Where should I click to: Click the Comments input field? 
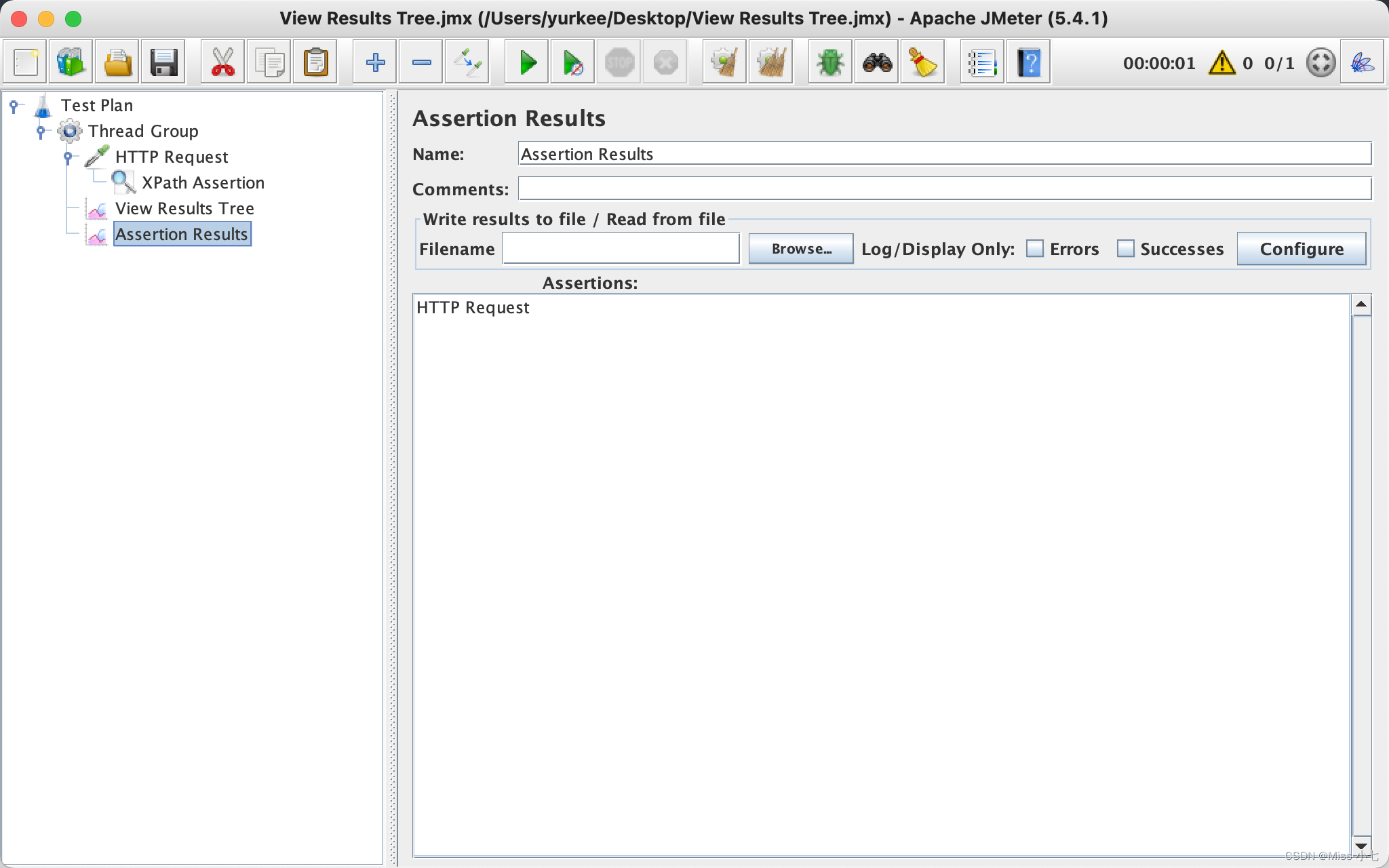click(x=945, y=189)
